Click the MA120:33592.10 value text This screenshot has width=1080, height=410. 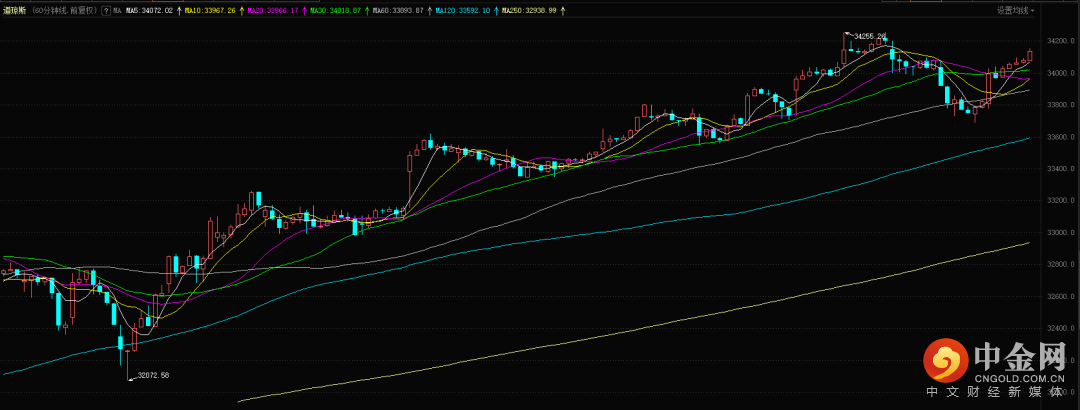464,11
